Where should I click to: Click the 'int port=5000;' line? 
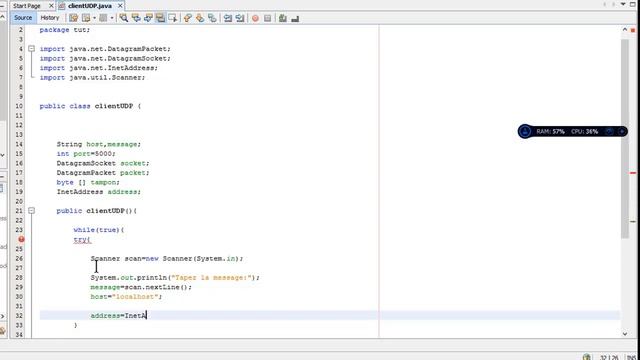[x=86, y=153]
